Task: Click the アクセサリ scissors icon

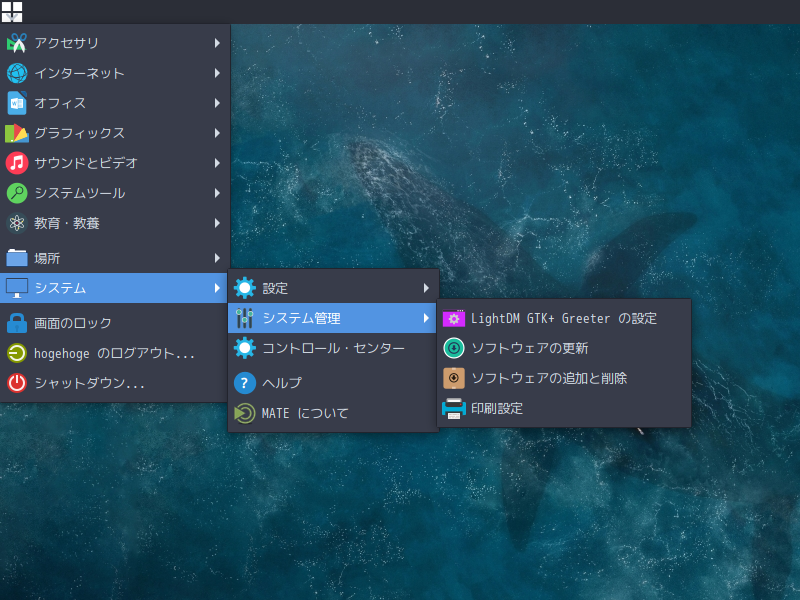Action: tap(16, 43)
